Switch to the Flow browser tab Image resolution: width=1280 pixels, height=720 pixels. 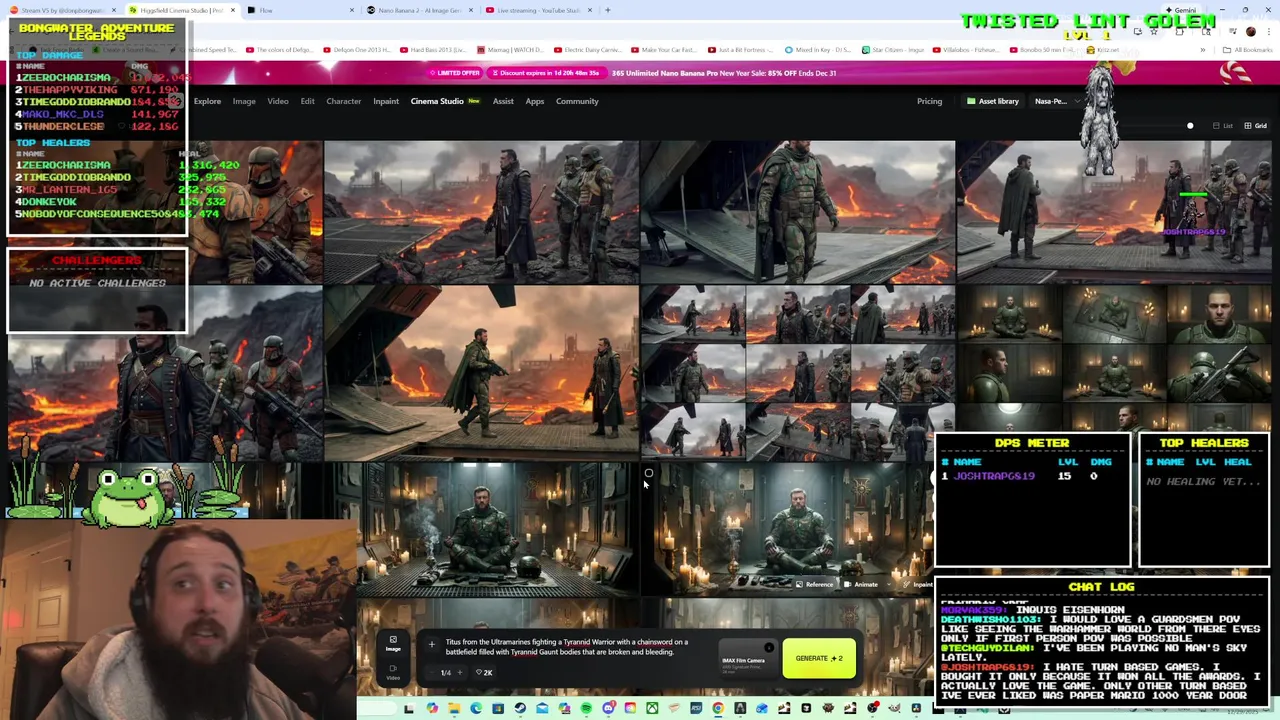pos(300,10)
